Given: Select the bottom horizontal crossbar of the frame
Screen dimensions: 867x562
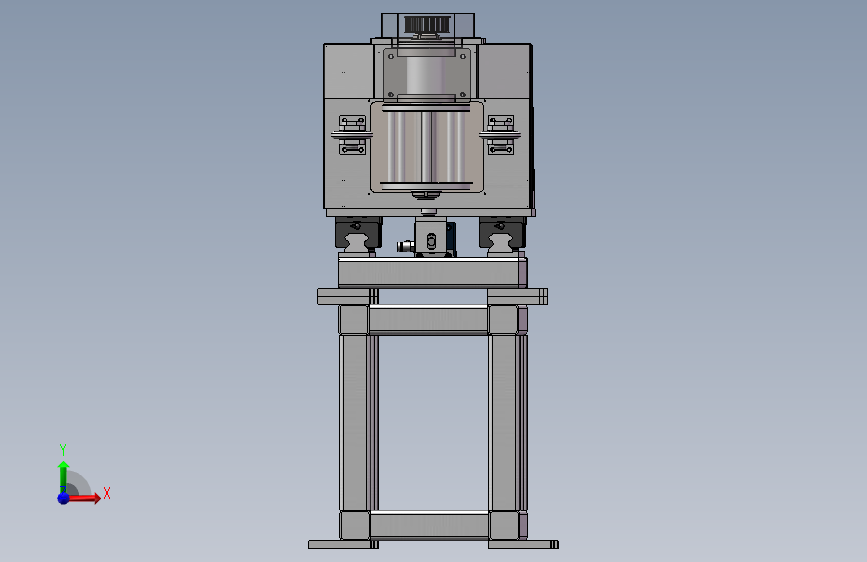Looking at the screenshot, I should [429, 525].
